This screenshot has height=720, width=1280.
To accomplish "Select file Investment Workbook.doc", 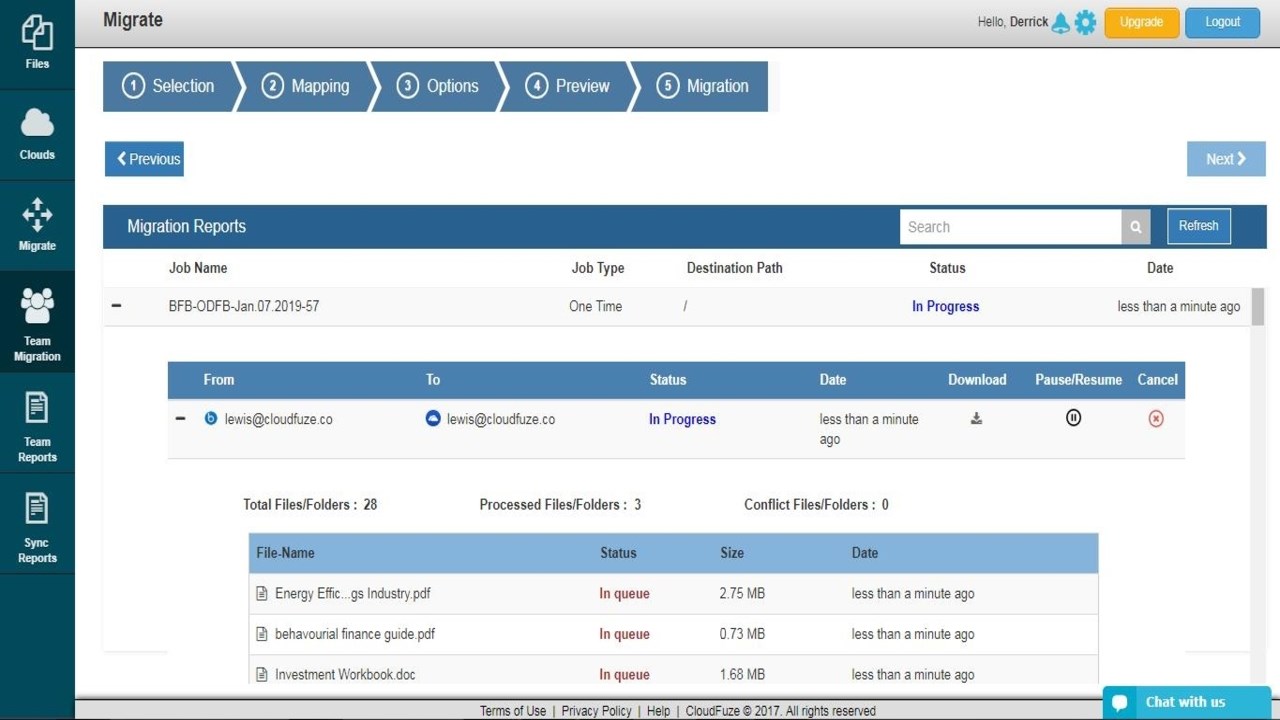I will pos(345,674).
